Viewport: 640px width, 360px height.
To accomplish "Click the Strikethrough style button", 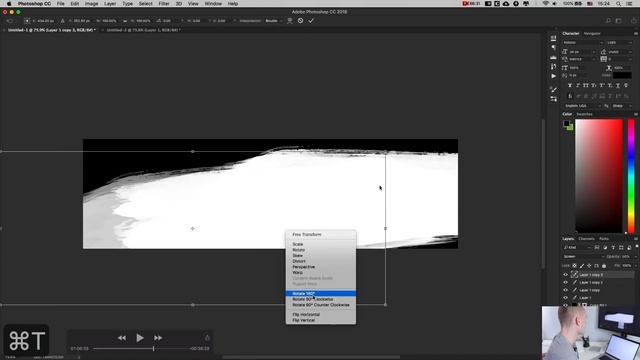I will pos(626,85).
